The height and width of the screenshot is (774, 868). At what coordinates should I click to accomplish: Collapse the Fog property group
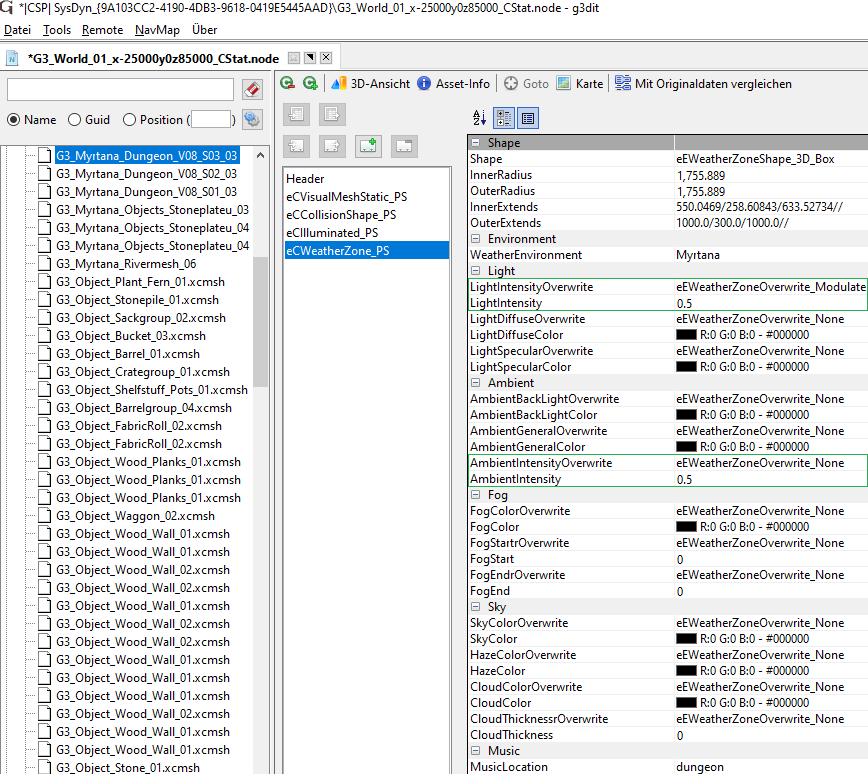click(475, 495)
